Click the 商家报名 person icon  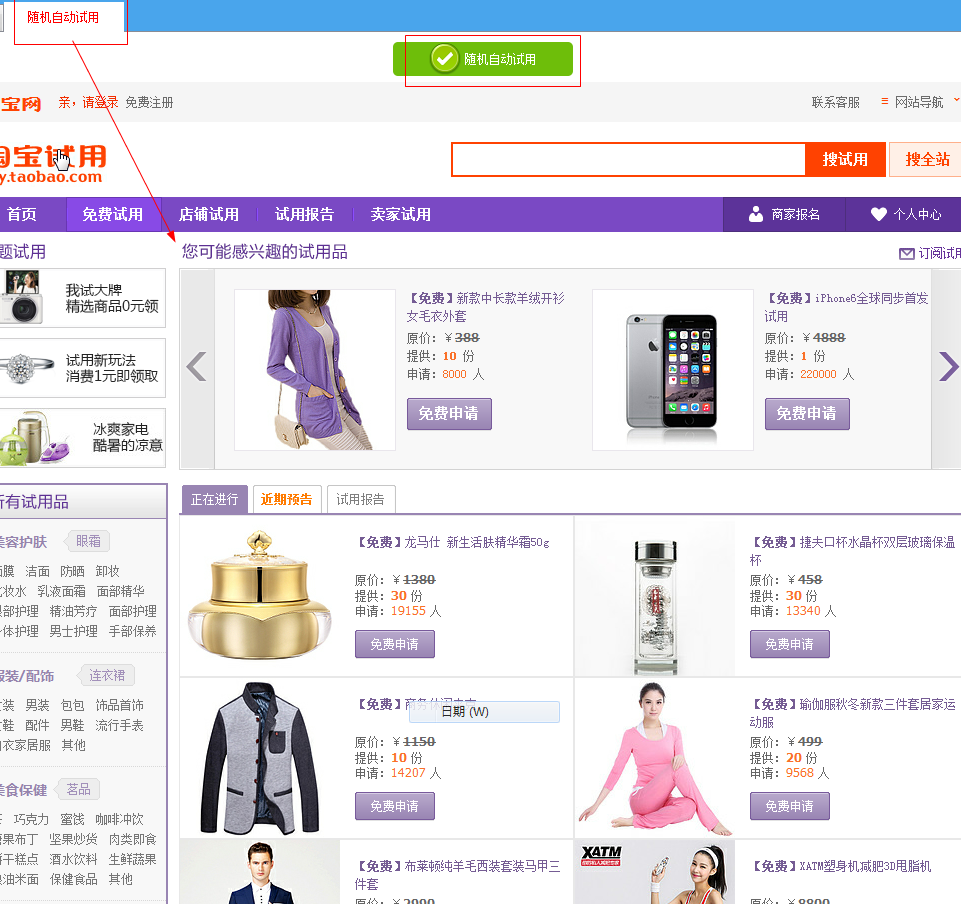point(756,214)
